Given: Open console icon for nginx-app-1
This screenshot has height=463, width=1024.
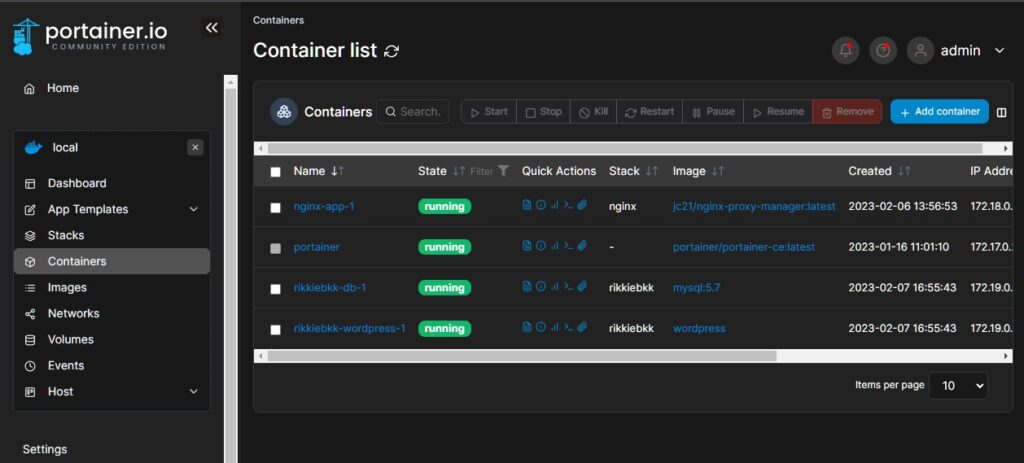Looking at the screenshot, I should tap(568, 205).
